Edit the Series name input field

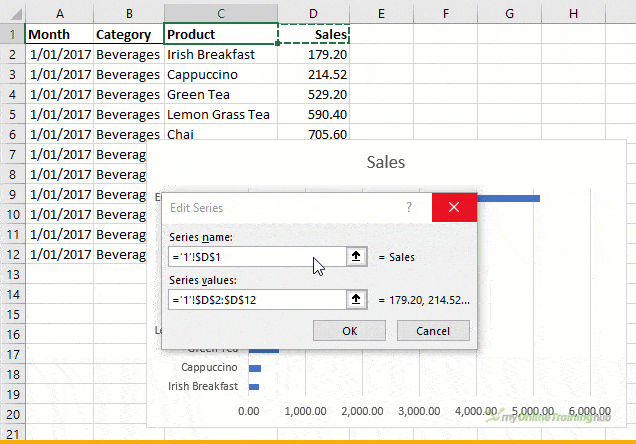257,257
